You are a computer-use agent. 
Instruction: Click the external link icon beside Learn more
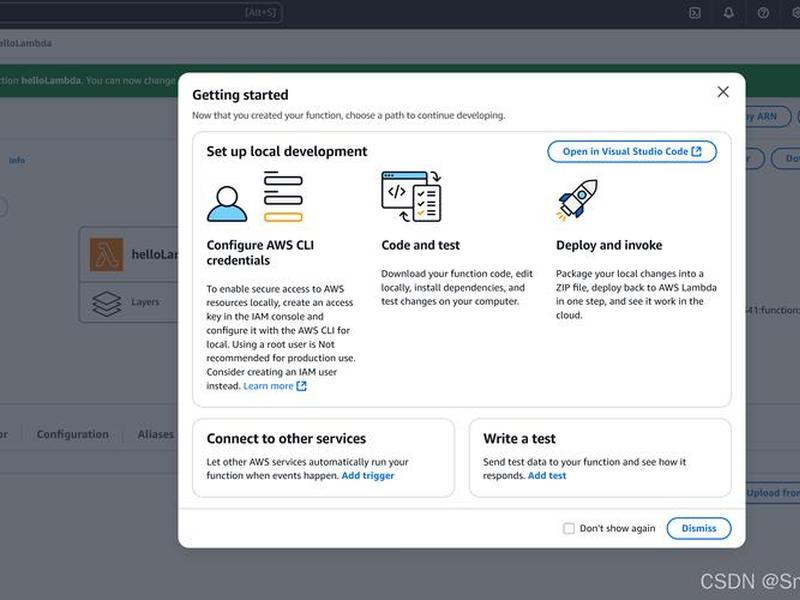click(302, 386)
